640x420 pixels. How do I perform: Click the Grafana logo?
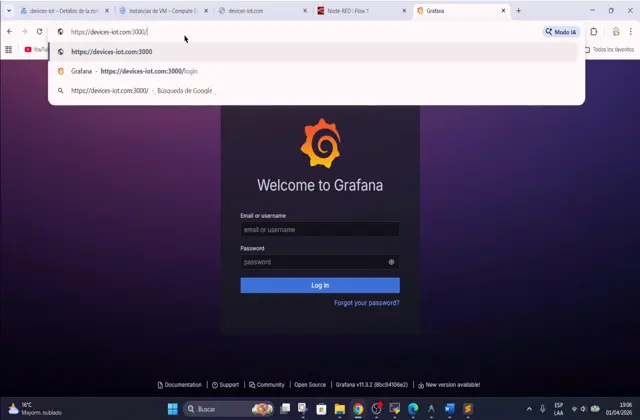(x=320, y=144)
